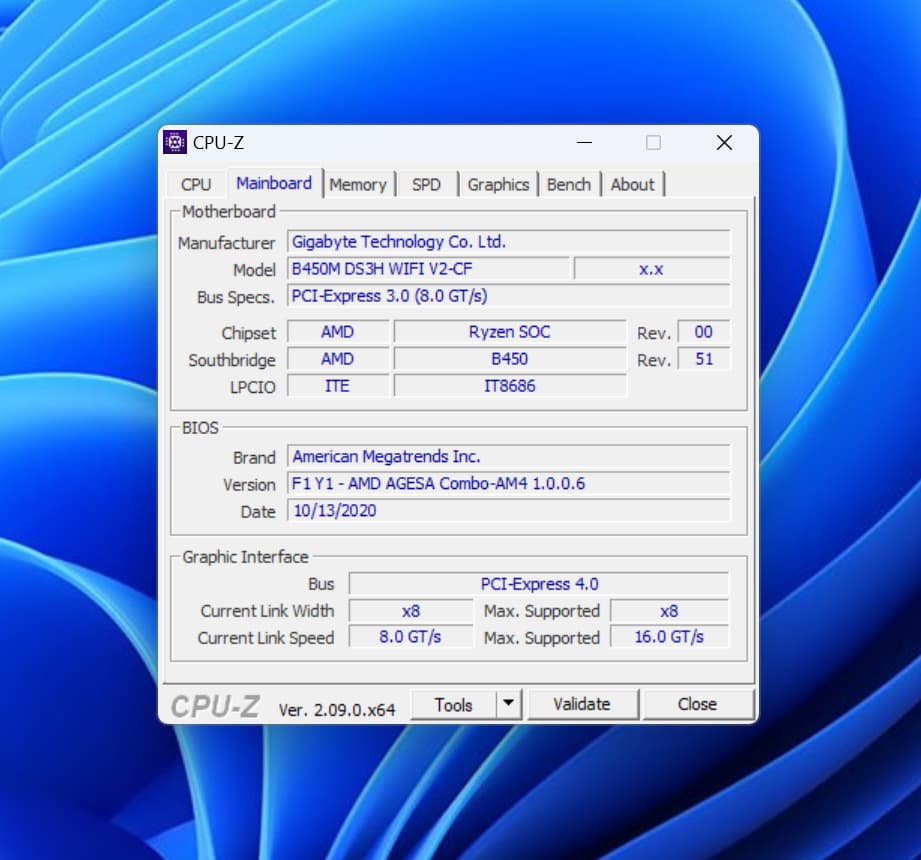Open the About tab
This screenshot has width=921, height=860.
tap(632, 184)
